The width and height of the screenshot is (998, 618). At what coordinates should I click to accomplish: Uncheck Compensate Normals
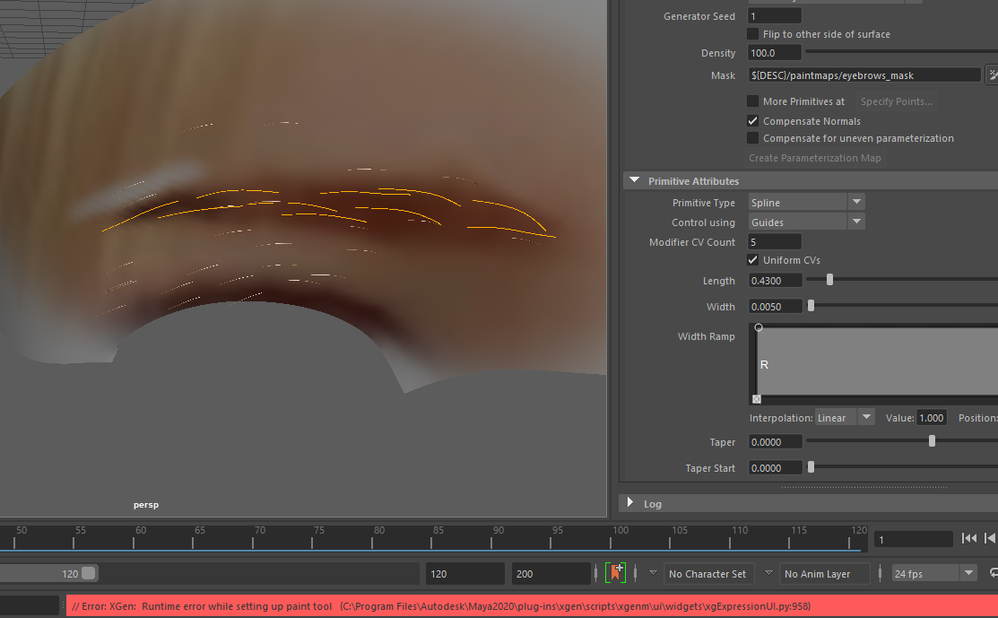[x=753, y=121]
